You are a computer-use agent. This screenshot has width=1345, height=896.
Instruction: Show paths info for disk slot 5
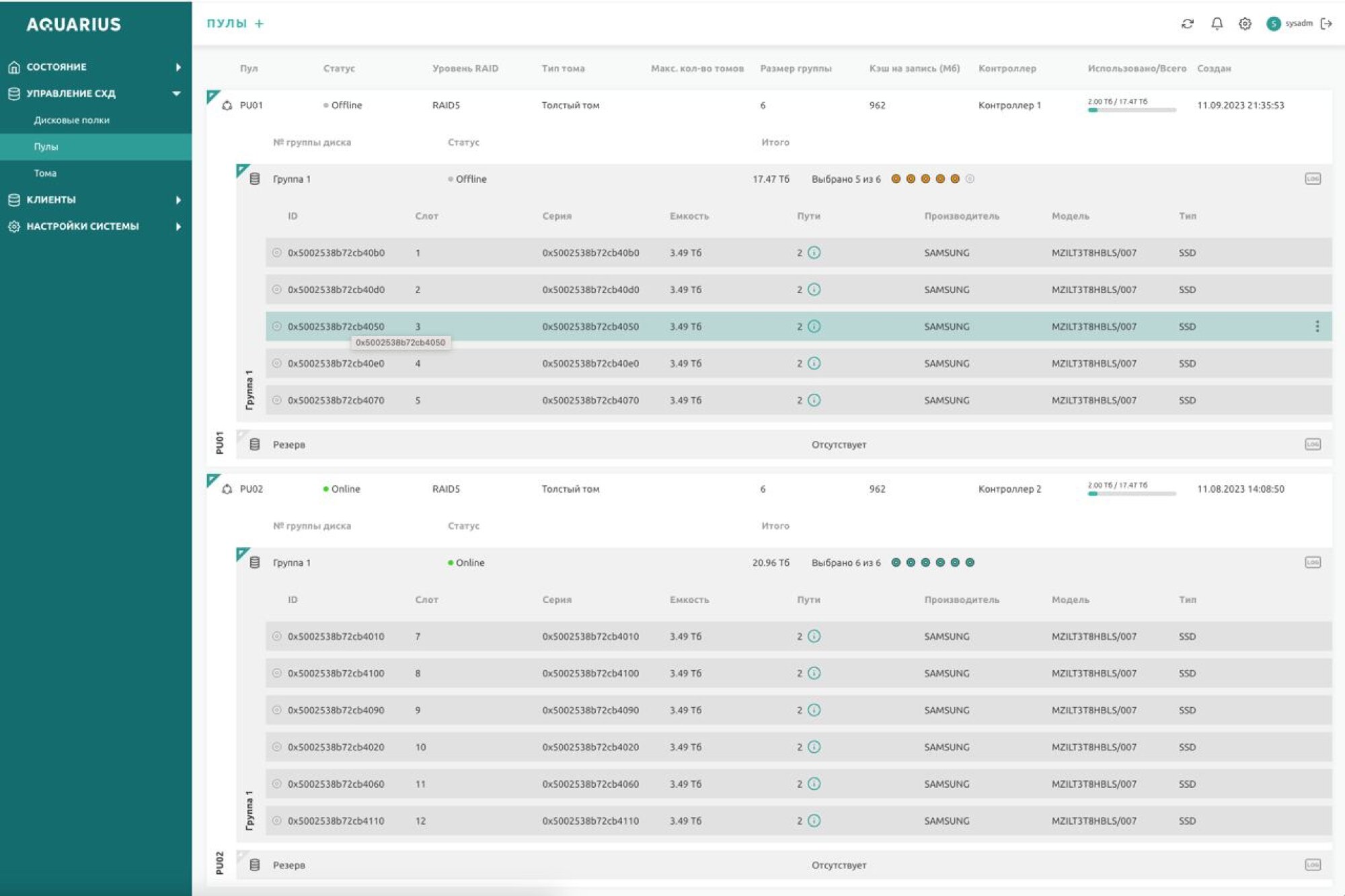(x=814, y=401)
